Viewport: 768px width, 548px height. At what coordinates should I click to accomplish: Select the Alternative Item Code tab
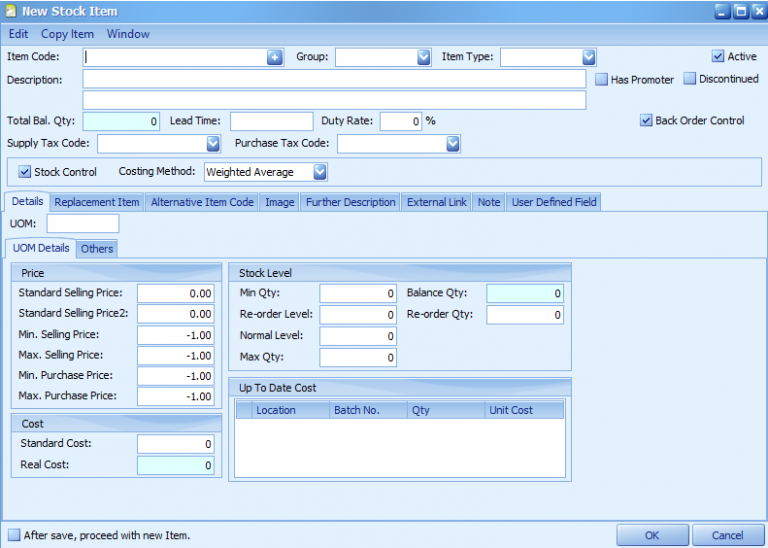[x=202, y=202]
